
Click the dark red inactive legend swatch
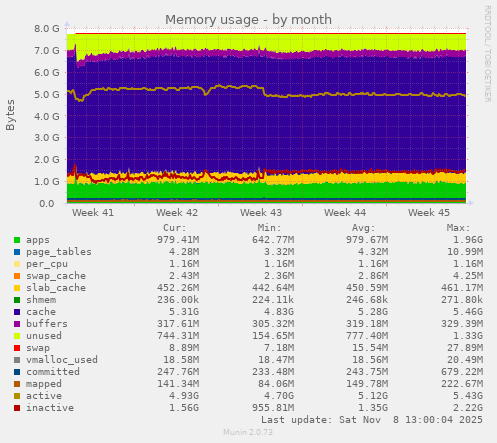[17, 408]
